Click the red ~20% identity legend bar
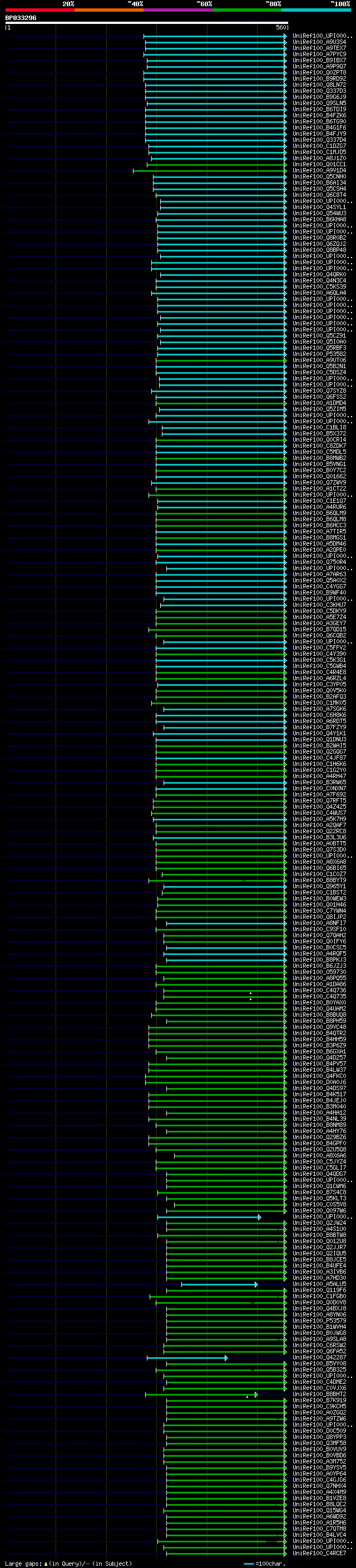 click(39, 10)
